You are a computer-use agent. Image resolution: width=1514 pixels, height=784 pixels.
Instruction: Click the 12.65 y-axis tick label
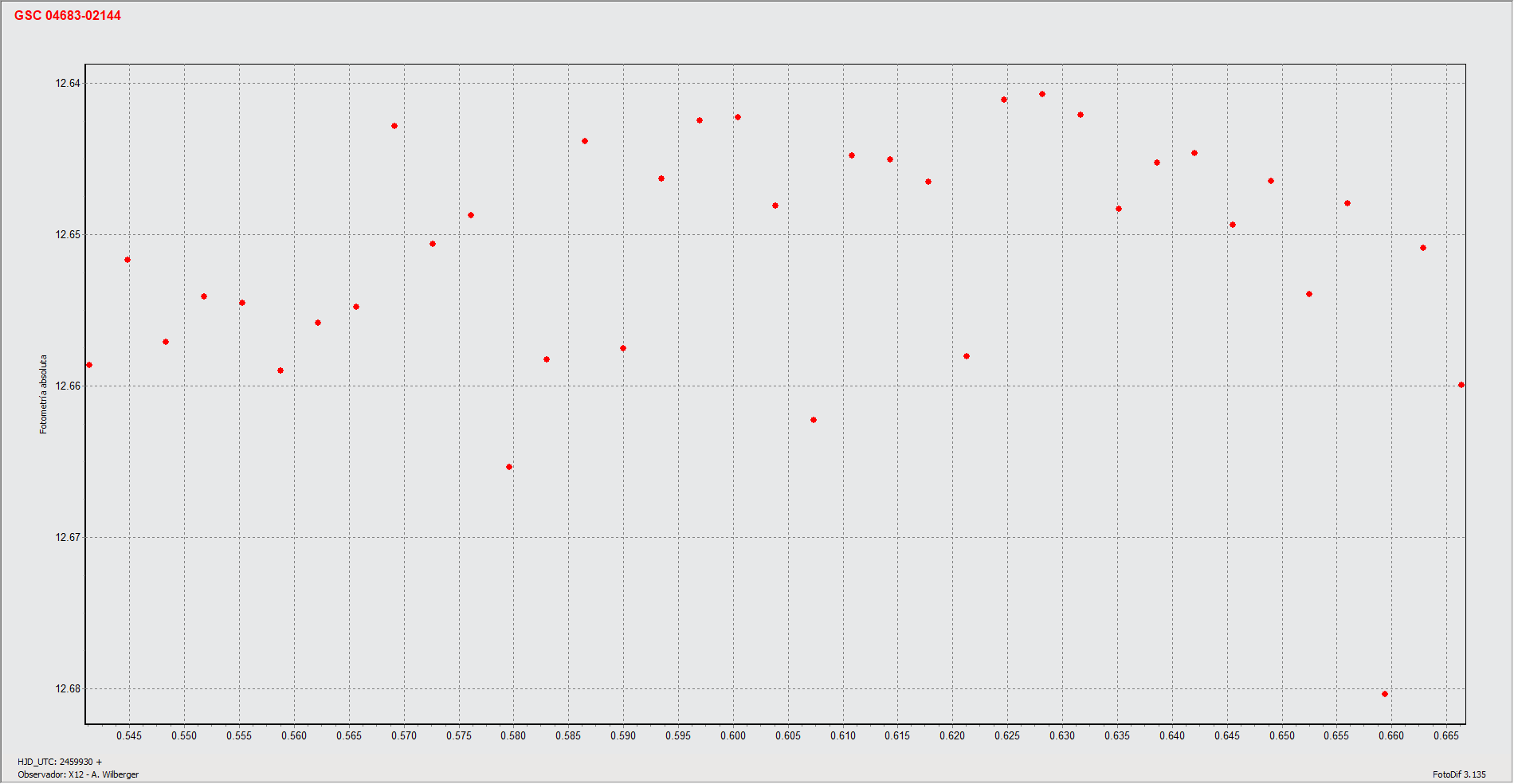pyautogui.click(x=68, y=235)
